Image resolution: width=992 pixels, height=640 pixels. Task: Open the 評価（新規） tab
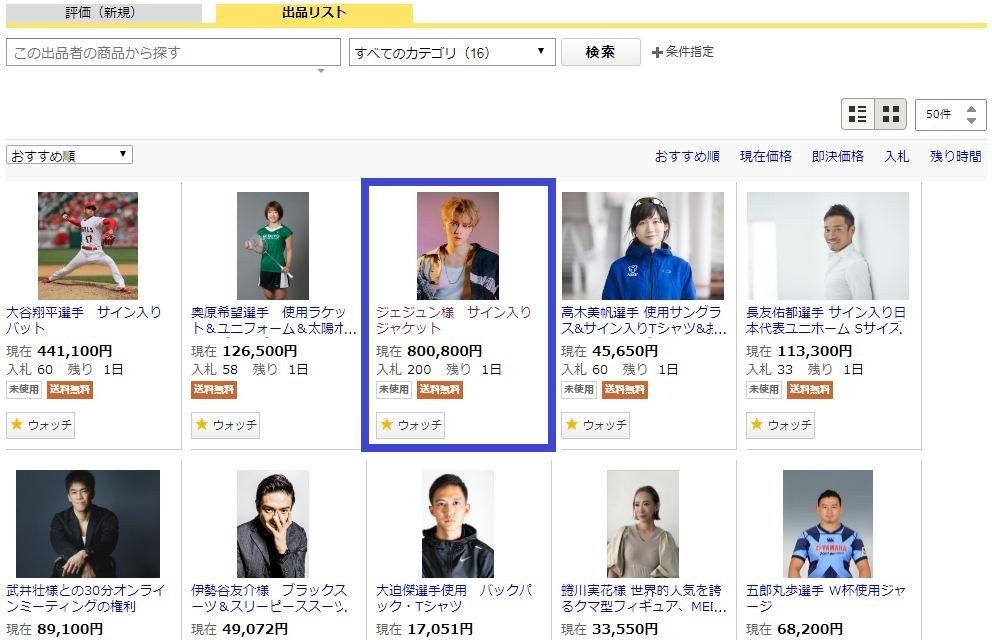[x=104, y=13]
